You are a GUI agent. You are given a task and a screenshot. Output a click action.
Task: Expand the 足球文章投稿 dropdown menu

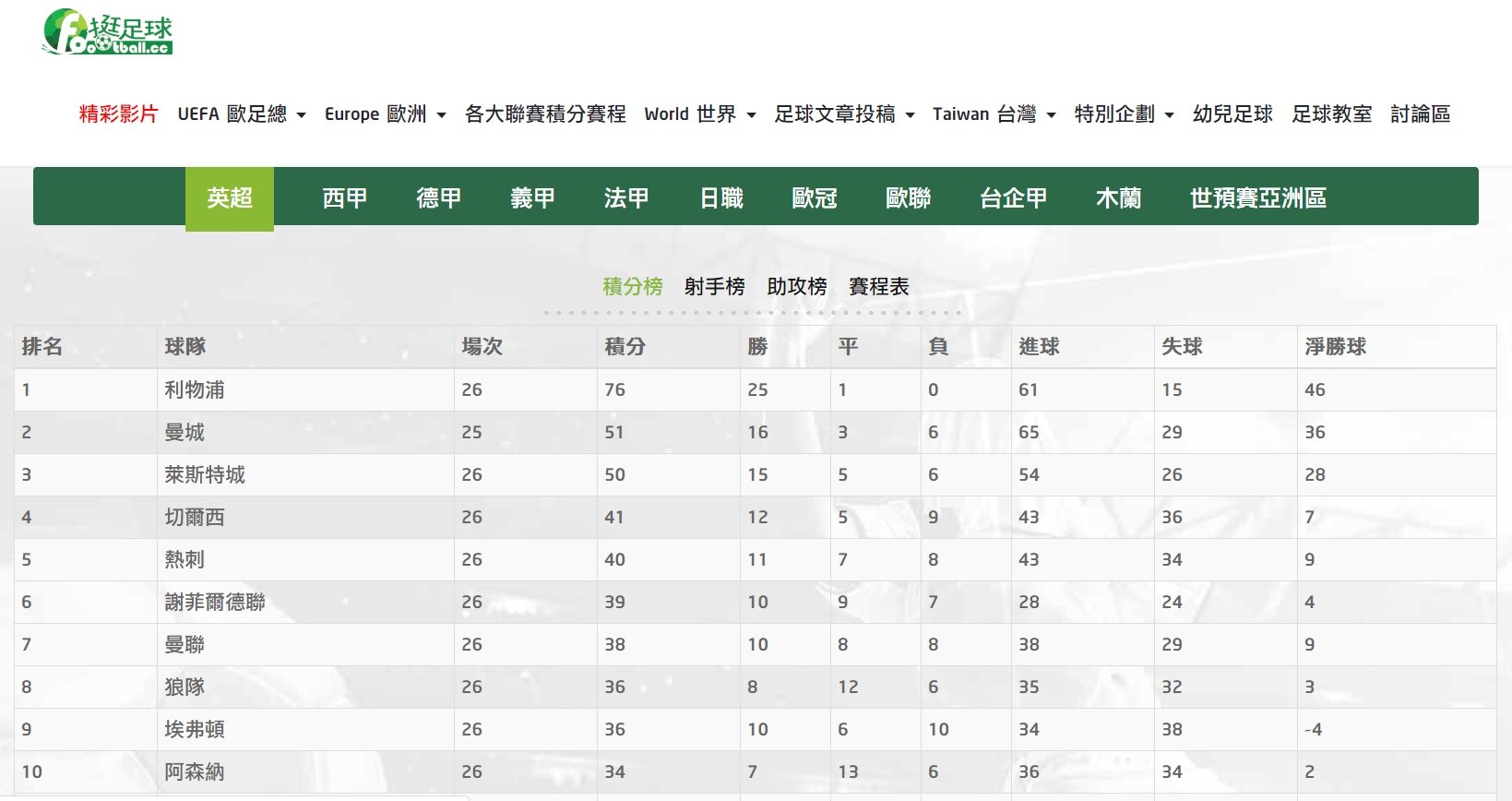coord(845,114)
